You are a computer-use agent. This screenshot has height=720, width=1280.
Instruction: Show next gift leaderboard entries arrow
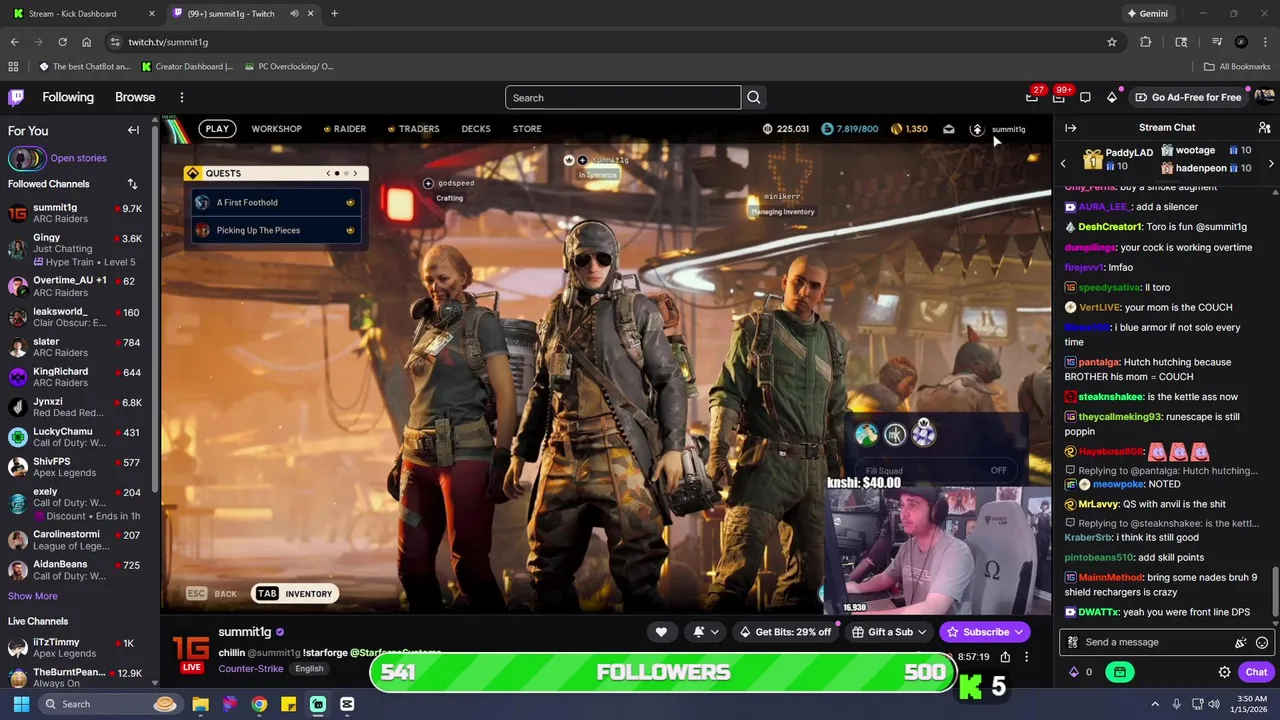click(x=1270, y=163)
